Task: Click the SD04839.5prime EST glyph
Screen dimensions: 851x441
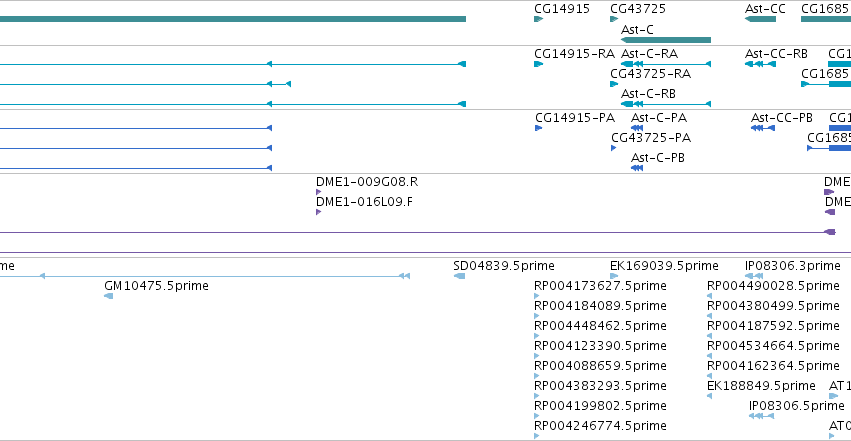Action: (x=459, y=276)
